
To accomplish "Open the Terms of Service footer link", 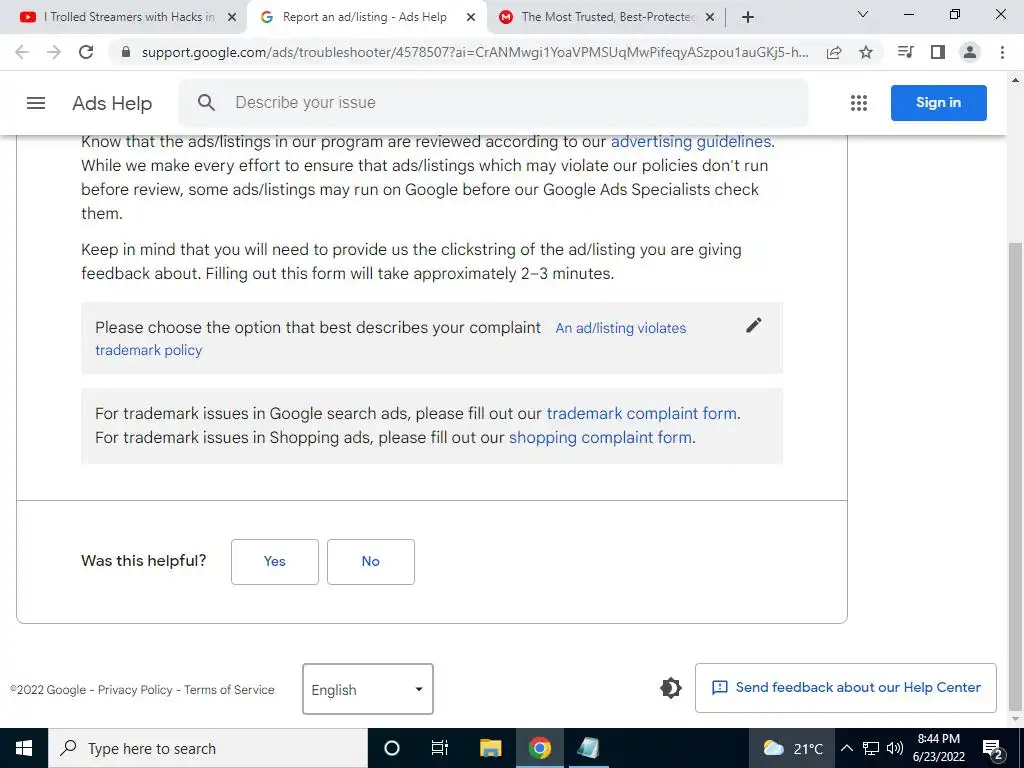I will point(229,690).
